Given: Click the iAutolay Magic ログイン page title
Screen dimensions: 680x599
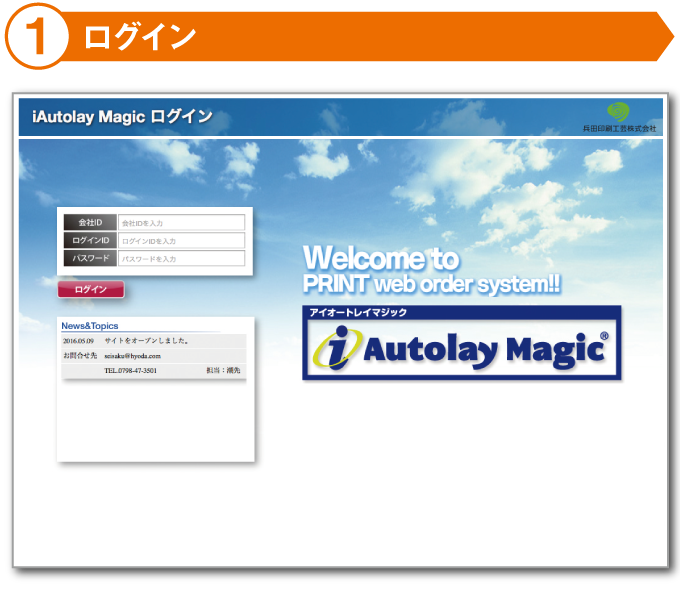Looking at the screenshot, I should tap(122, 117).
